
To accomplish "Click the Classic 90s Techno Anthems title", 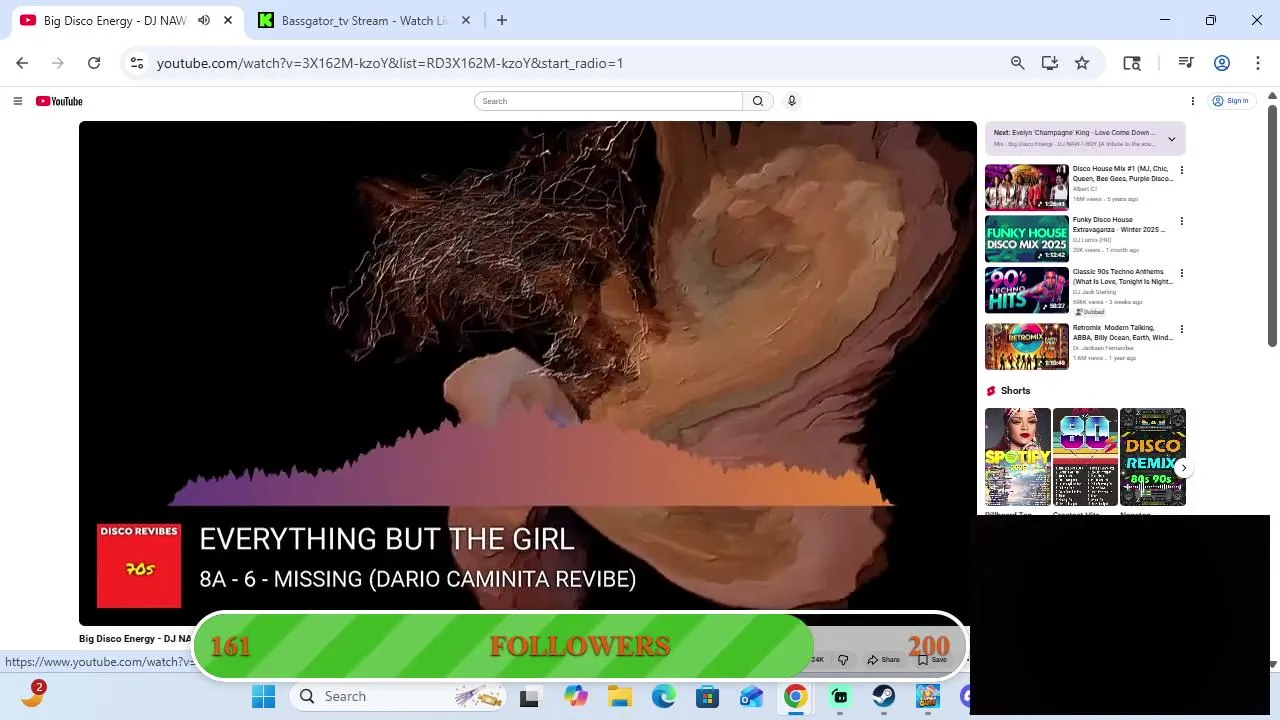I will (x=1122, y=277).
